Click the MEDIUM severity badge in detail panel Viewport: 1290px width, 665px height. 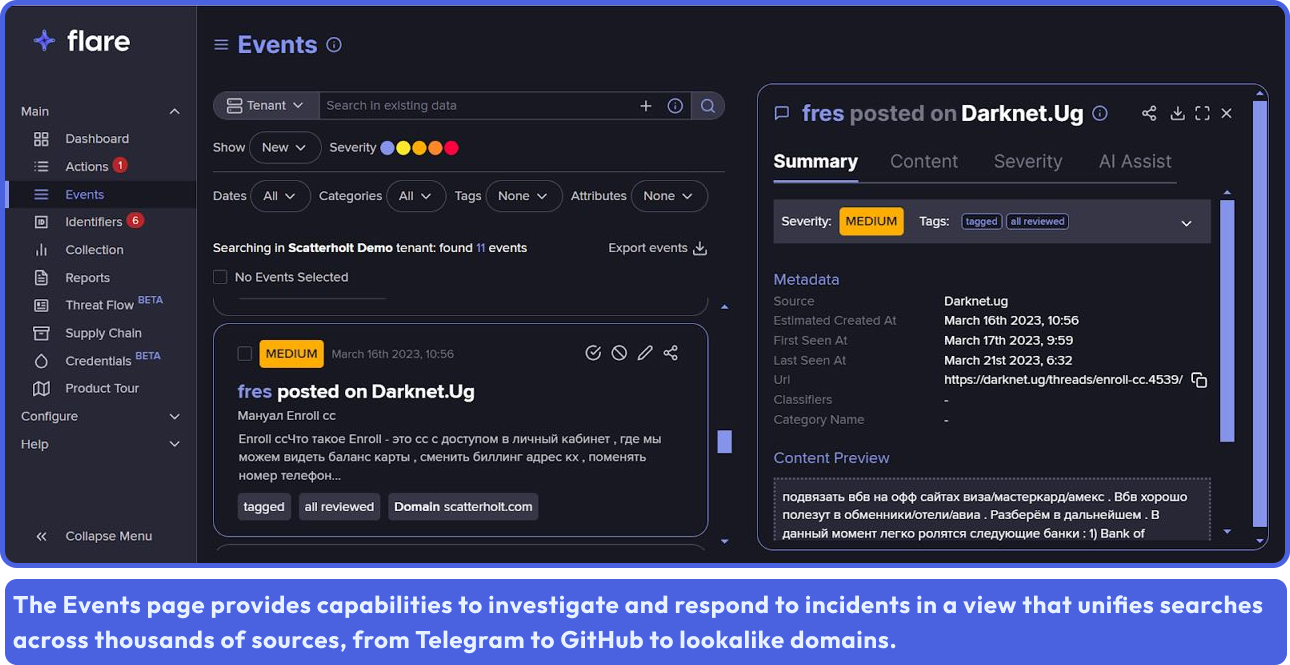871,222
